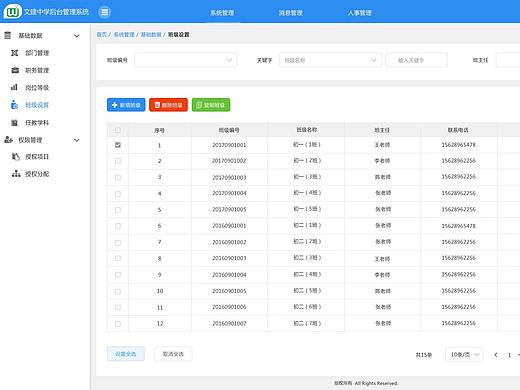The width and height of the screenshot is (520, 390).
Task: Open 任教学科 in the sidebar
Action: click(37, 123)
